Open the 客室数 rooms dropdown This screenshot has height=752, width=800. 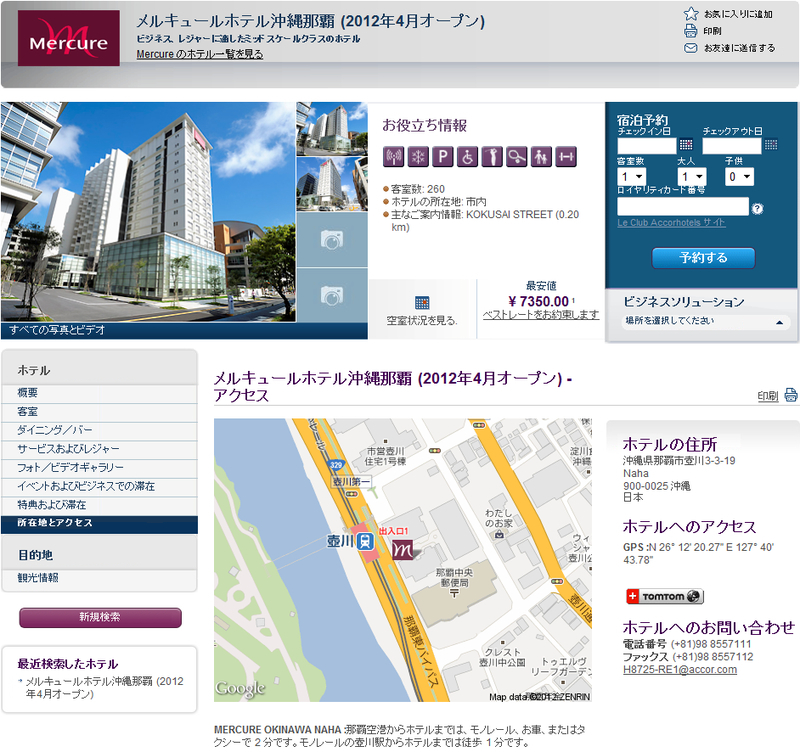click(632, 177)
